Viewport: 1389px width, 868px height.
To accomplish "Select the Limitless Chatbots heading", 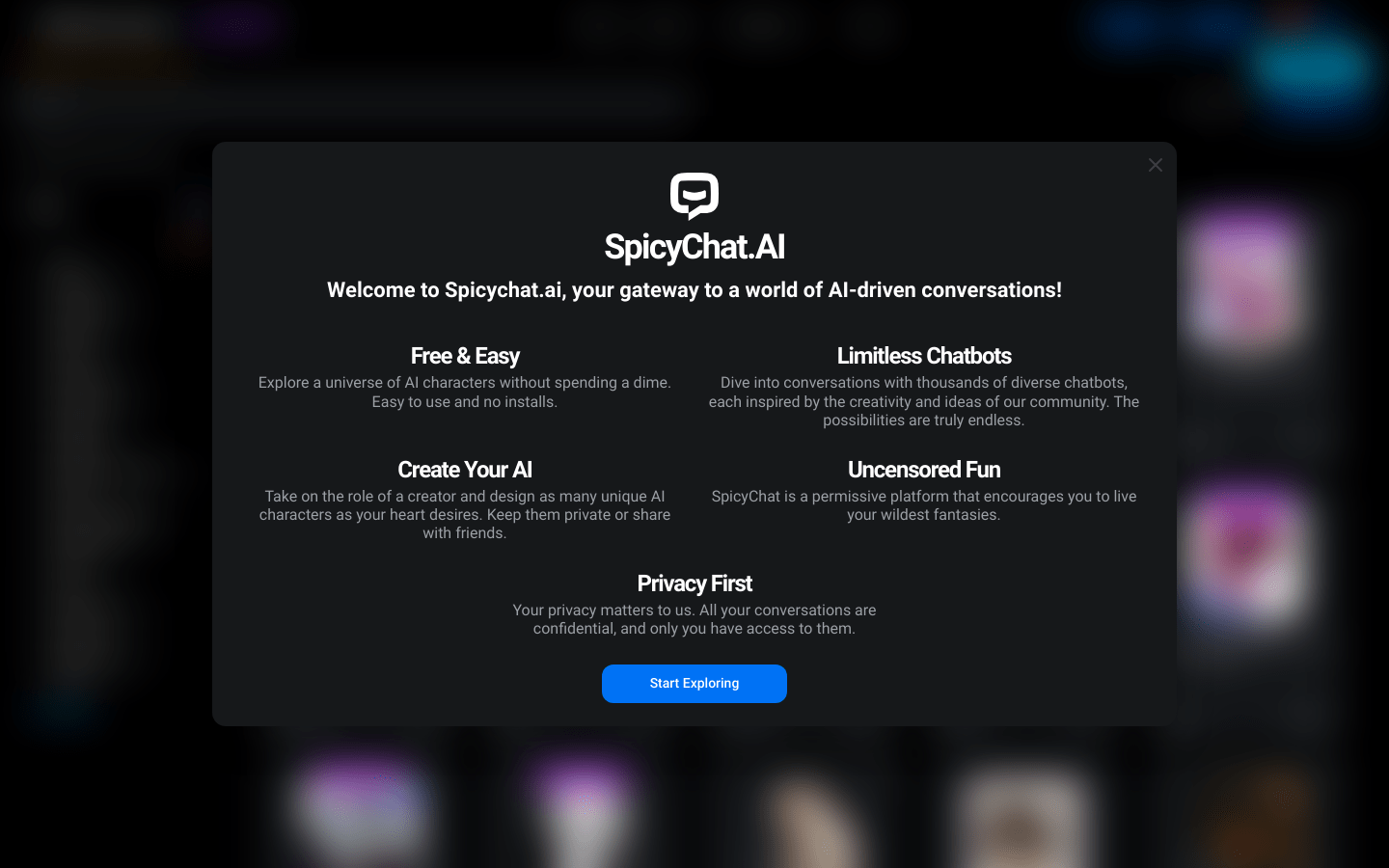I will click(x=924, y=356).
